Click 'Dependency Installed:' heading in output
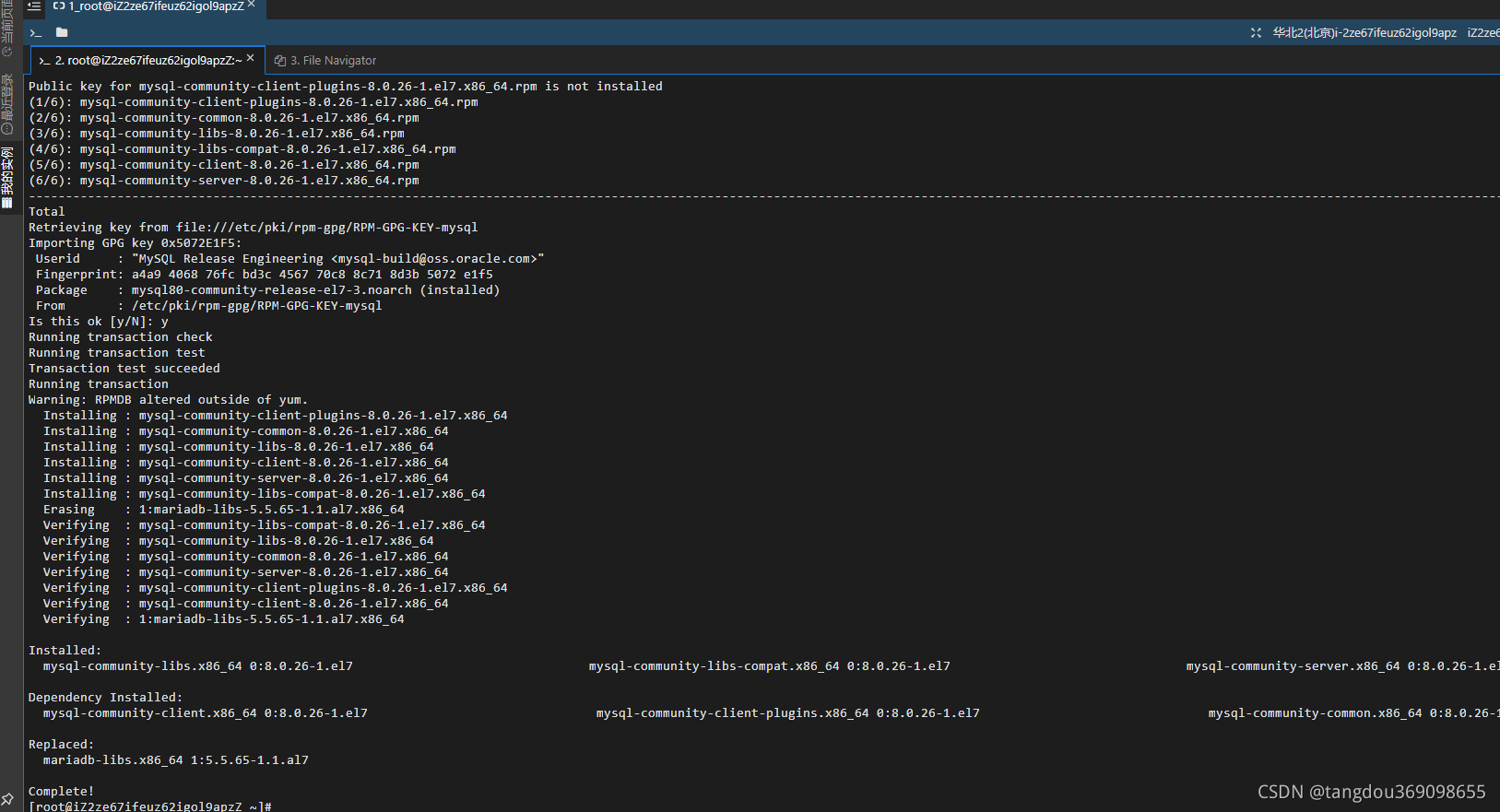This screenshot has width=1500, height=812. point(106,697)
